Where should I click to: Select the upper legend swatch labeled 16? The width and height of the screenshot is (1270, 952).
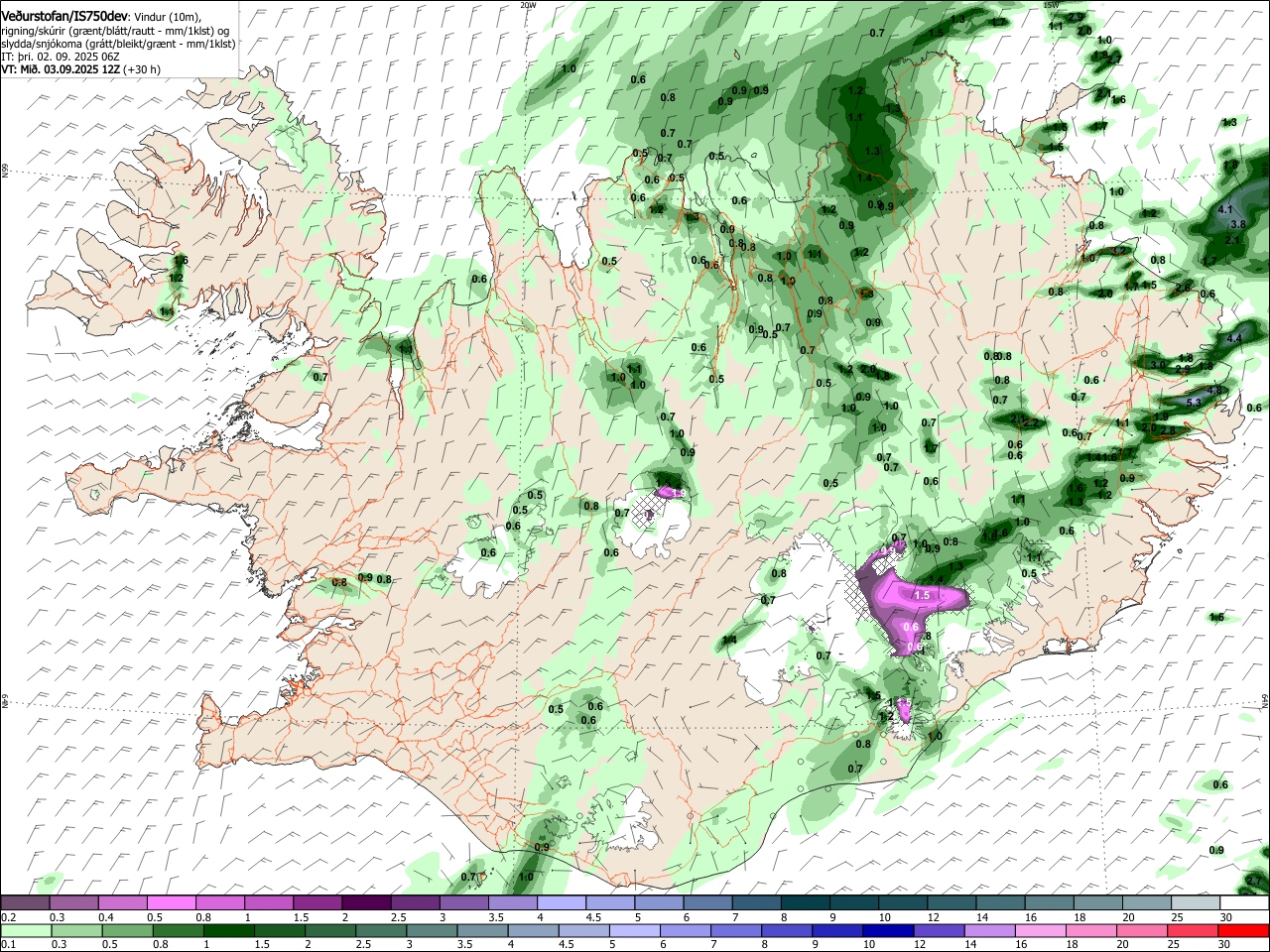[x=1050, y=903]
